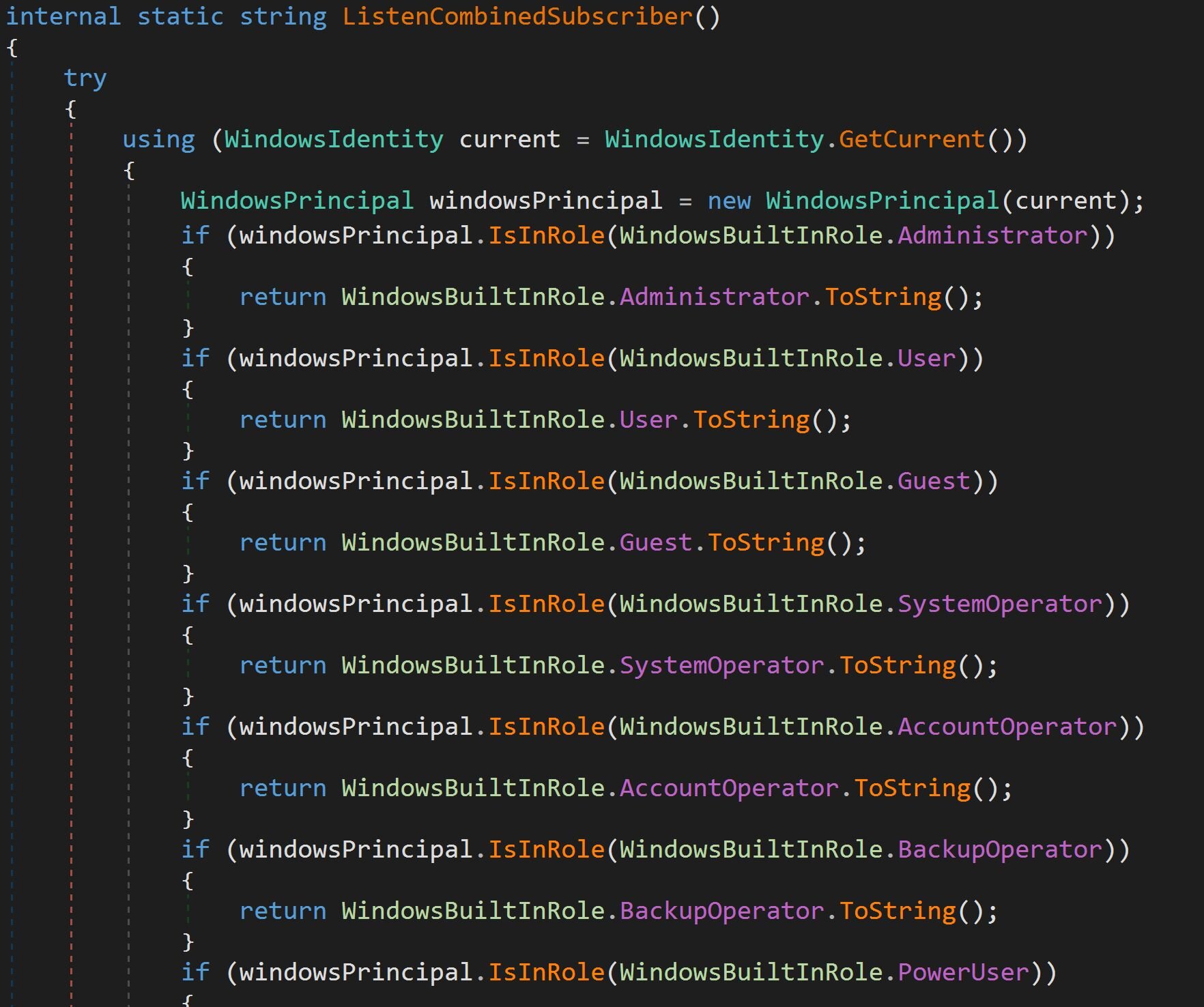The height and width of the screenshot is (1007, 1204).
Task: Click 'current' argument inside WindowsPrincipal constructor
Action: pyautogui.click(x=1067, y=201)
